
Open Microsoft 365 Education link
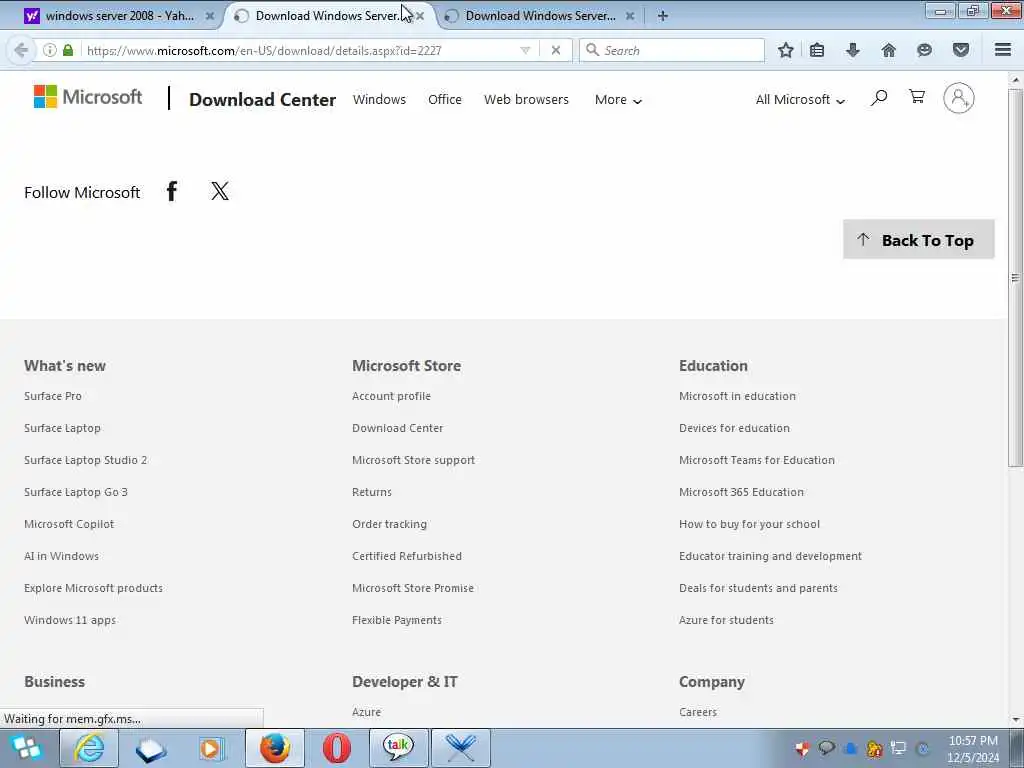coord(741,492)
